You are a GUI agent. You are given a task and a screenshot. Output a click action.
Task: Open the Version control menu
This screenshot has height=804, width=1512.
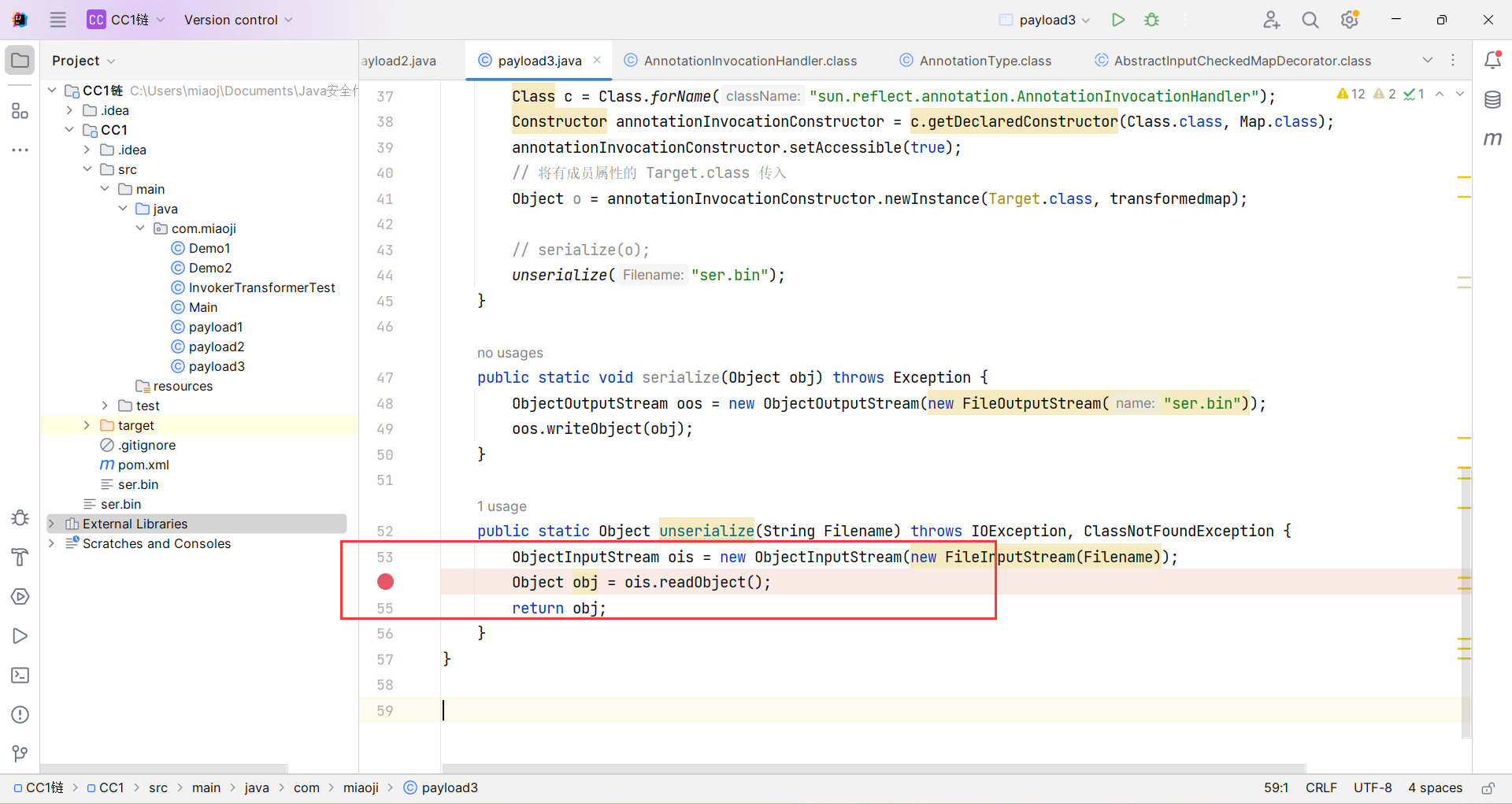(238, 20)
